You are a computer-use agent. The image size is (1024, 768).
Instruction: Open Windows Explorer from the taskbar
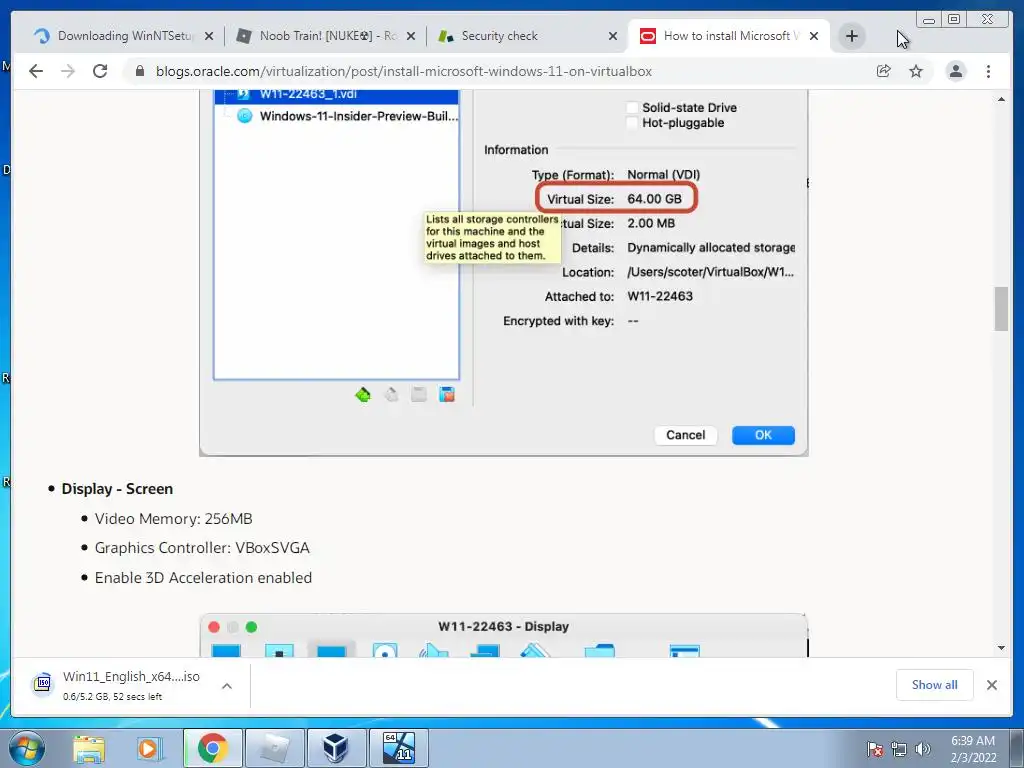coord(89,748)
